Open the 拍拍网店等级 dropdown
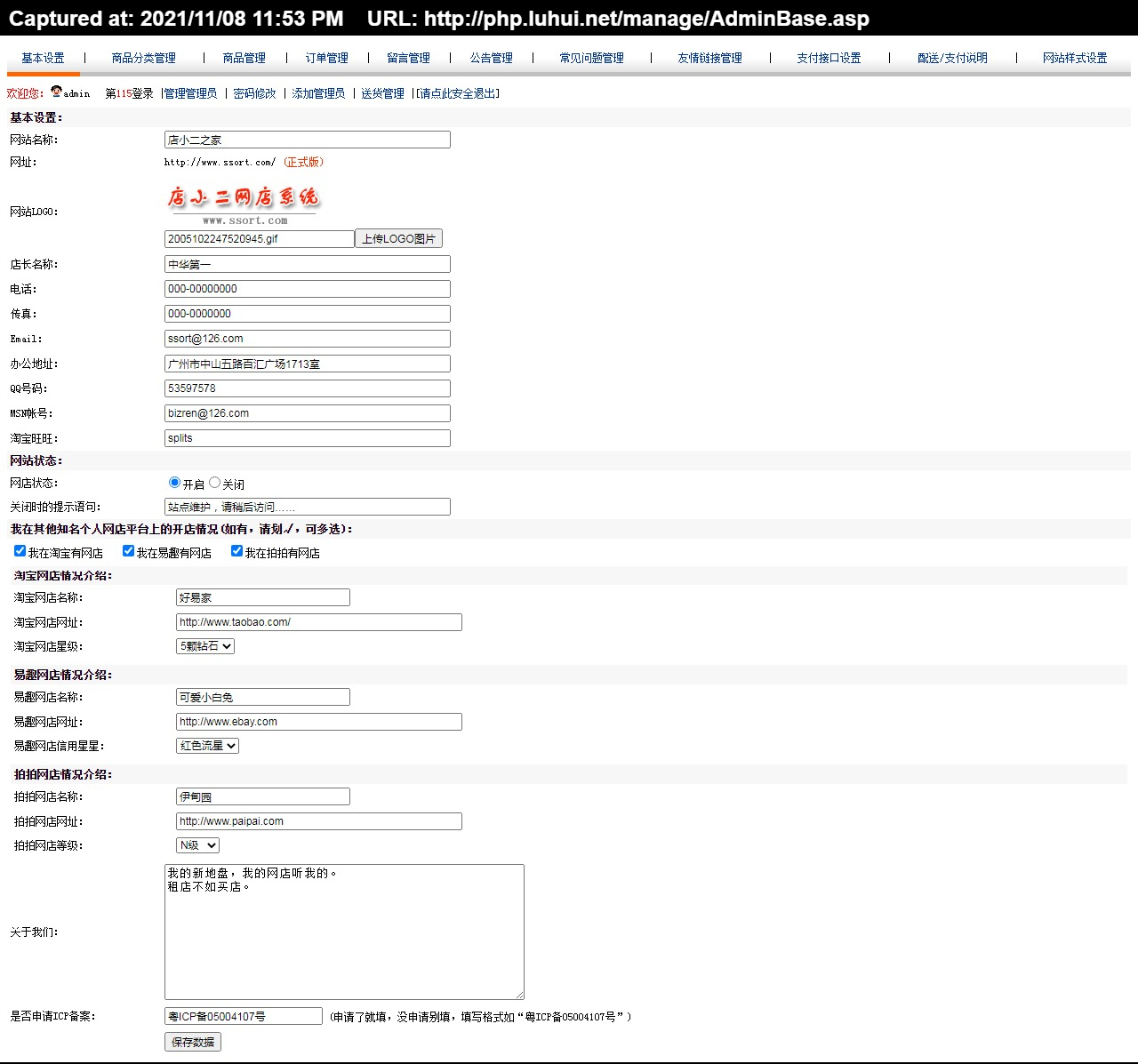The height and width of the screenshot is (1064, 1138). pos(197,845)
